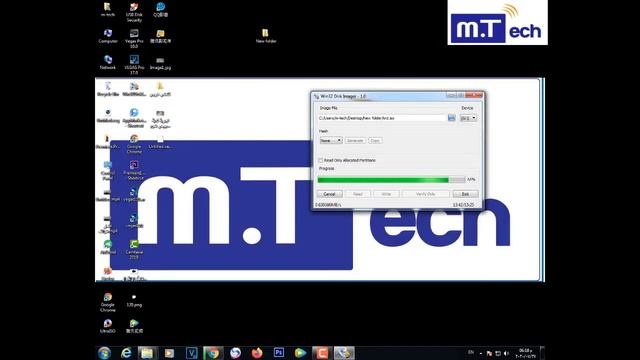Click the hash Copy button

tap(375, 140)
